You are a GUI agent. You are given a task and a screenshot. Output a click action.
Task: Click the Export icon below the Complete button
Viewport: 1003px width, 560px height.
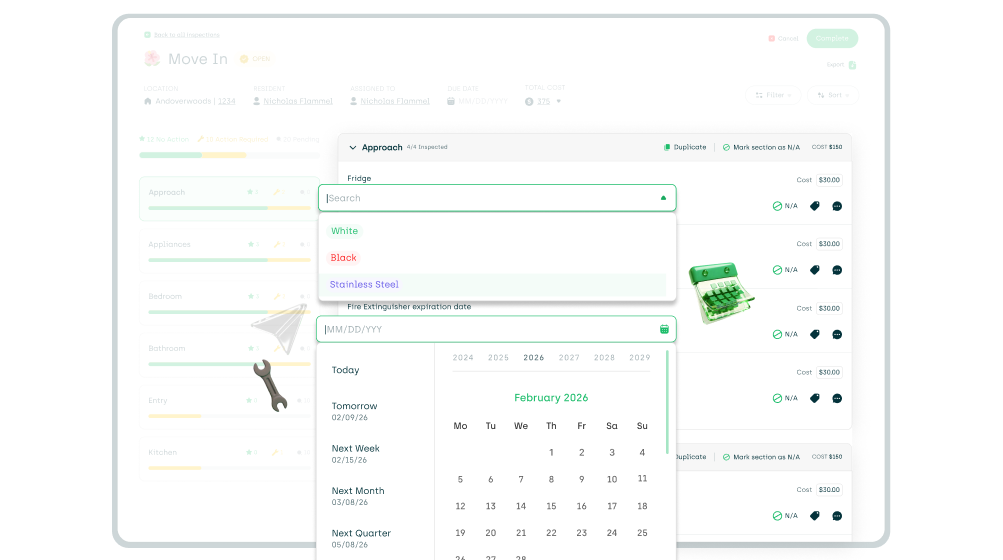coord(852,65)
